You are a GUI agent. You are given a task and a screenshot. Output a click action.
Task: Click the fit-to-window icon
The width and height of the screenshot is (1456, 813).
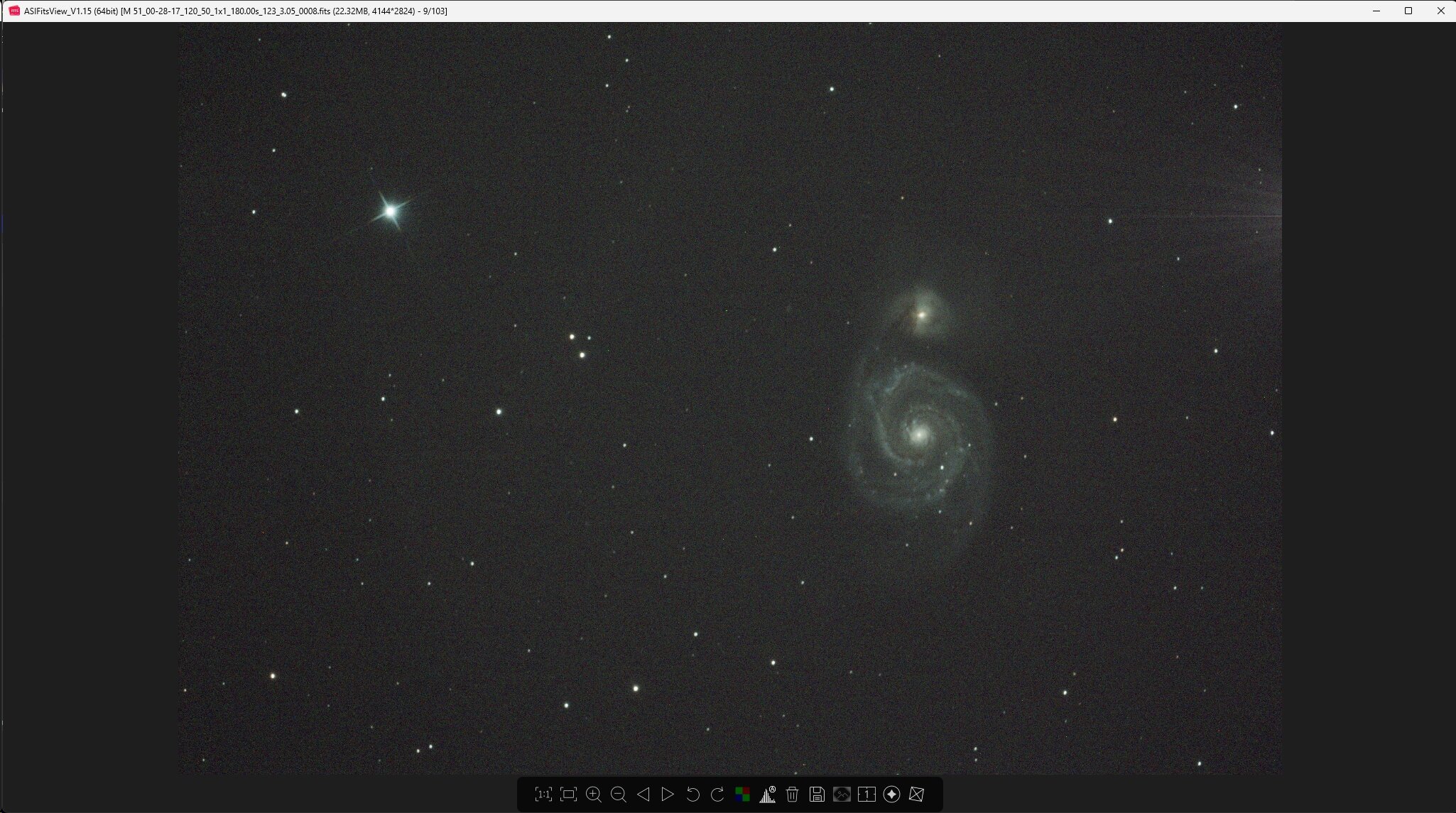568,795
